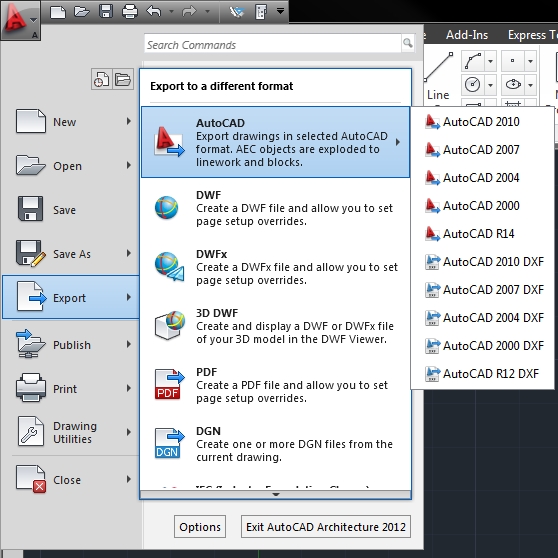Export as AutoCAD 2000 DXF
This screenshot has height=558, width=558.
pos(482,346)
